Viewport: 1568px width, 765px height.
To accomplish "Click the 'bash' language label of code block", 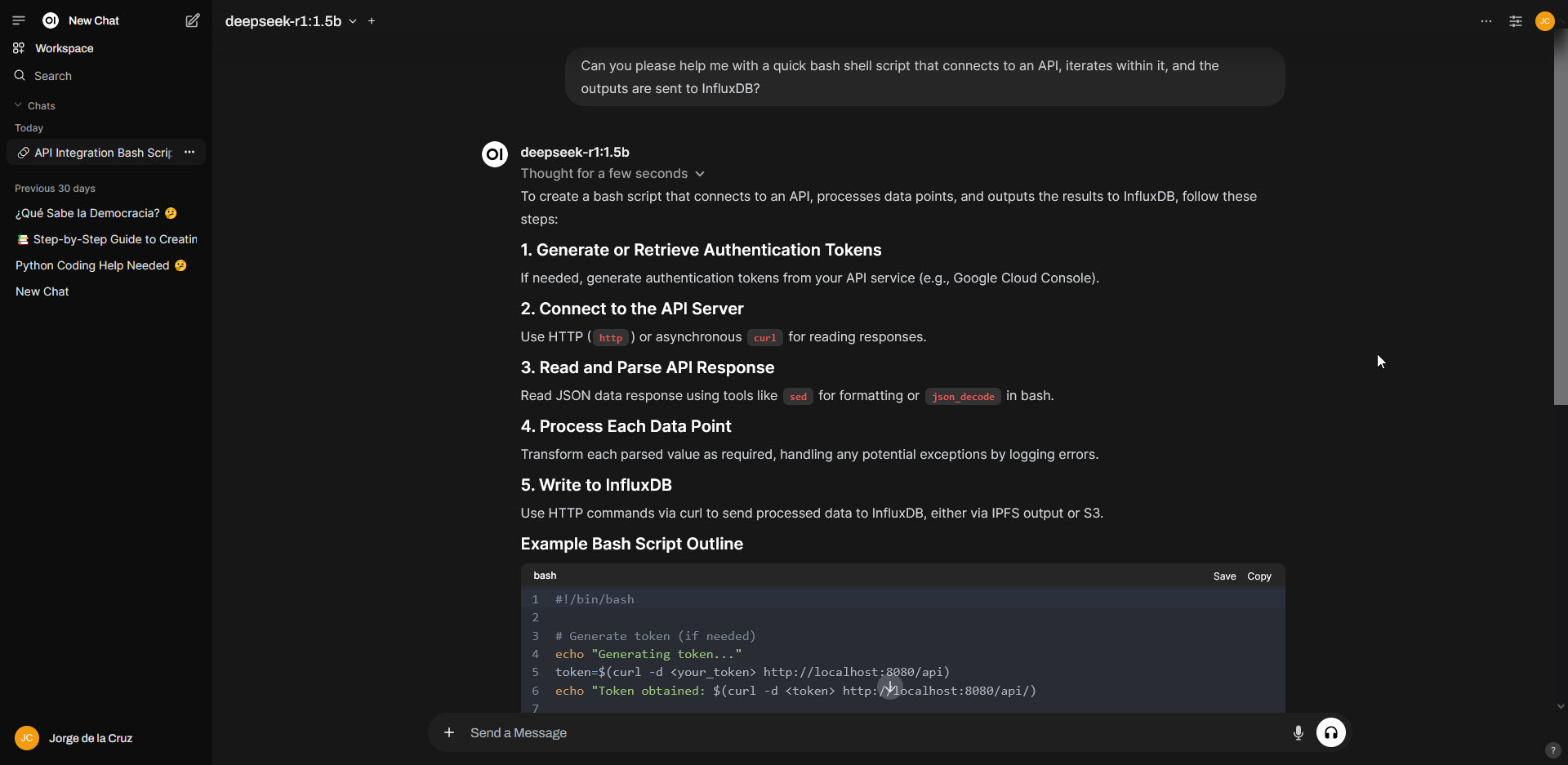I will (545, 576).
